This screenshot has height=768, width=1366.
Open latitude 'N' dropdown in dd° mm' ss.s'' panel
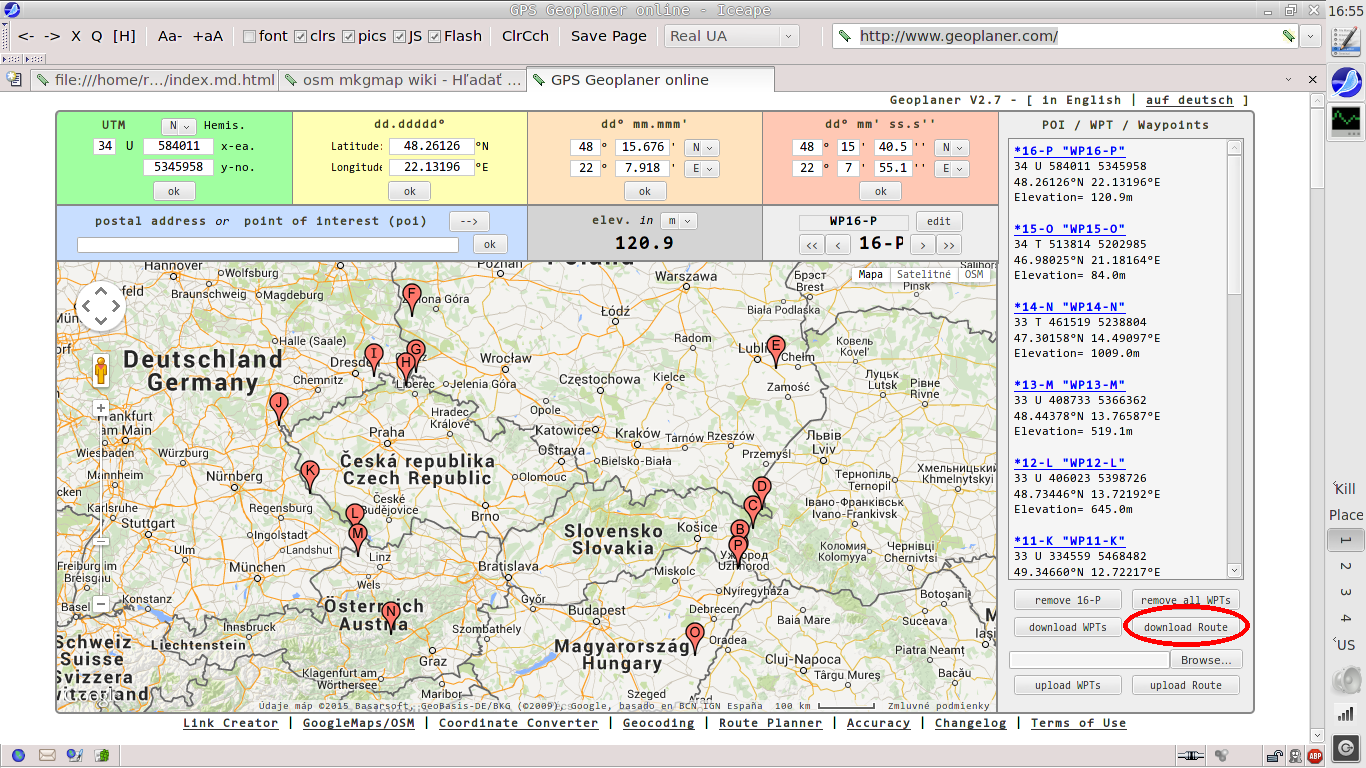pyautogui.click(x=952, y=147)
